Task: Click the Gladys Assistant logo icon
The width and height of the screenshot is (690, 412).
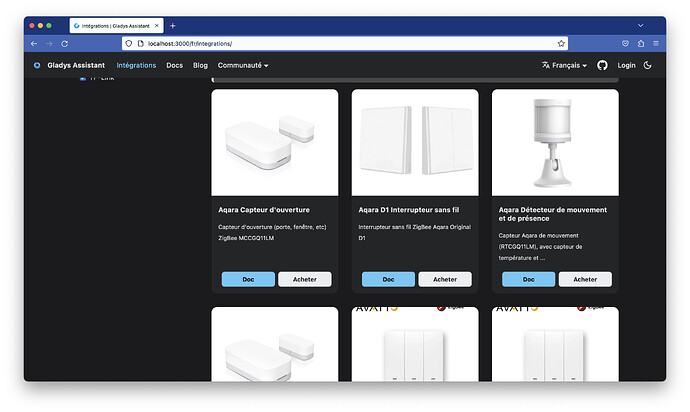Action: point(37,65)
